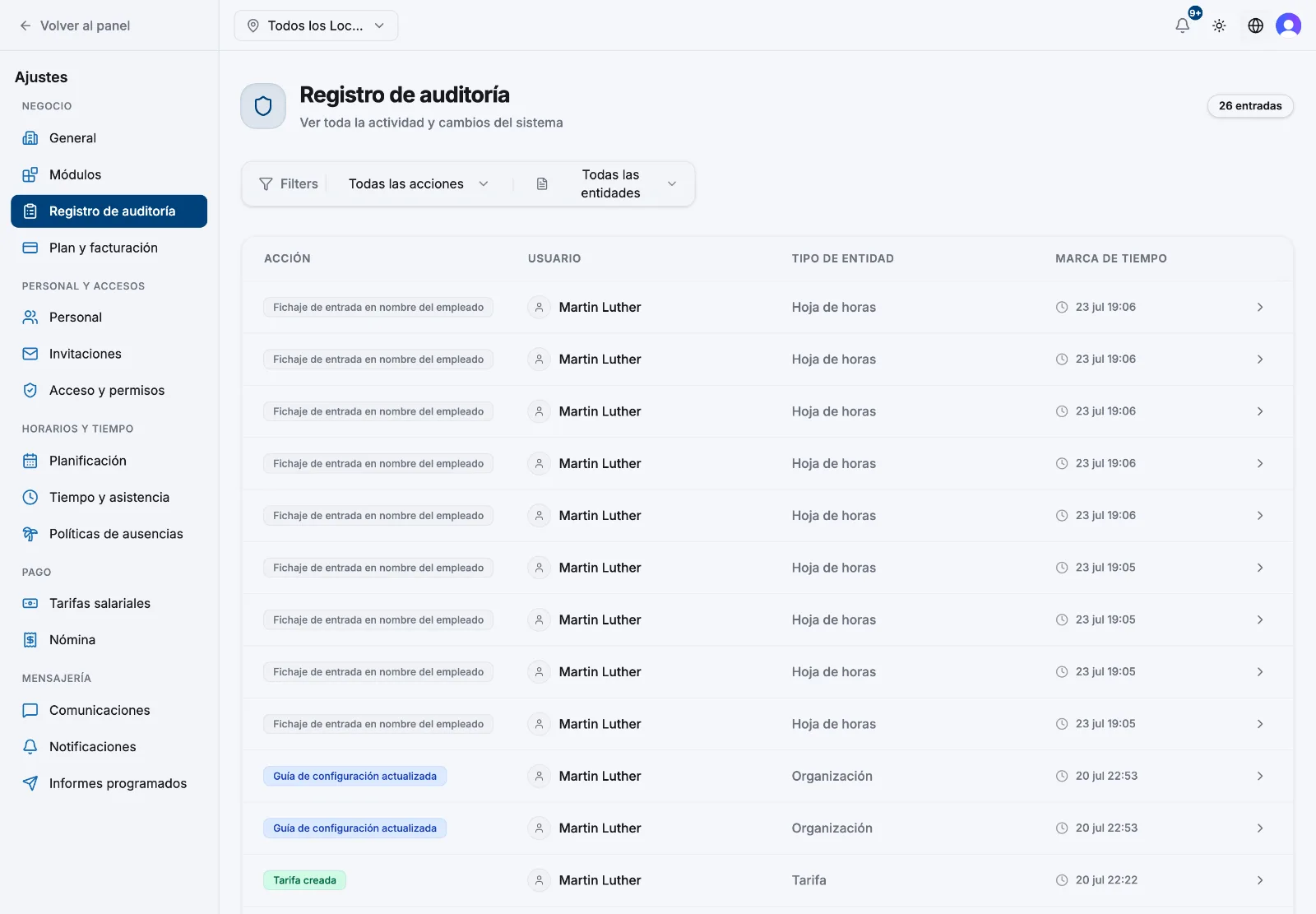Click the Acceso y permisos shield icon
This screenshot has width=1316, height=914.
[x=30, y=390]
